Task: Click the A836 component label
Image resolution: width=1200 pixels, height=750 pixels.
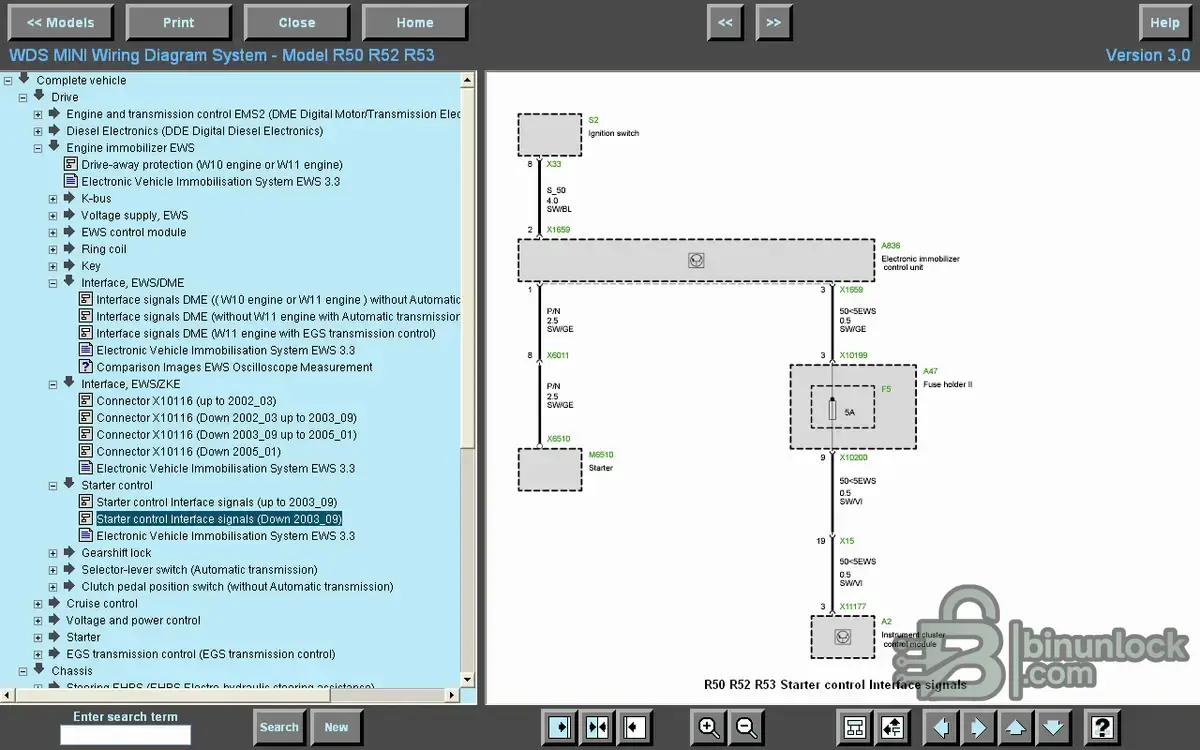Action: (890, 246)
